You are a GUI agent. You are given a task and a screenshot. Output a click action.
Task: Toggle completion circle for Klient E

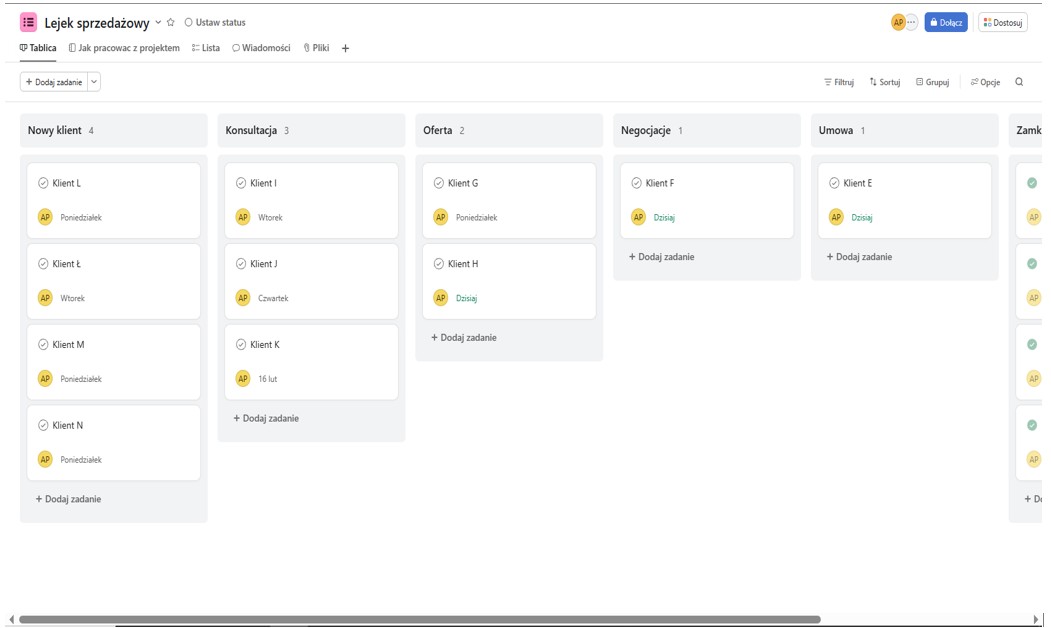click(x=834, y=183)
